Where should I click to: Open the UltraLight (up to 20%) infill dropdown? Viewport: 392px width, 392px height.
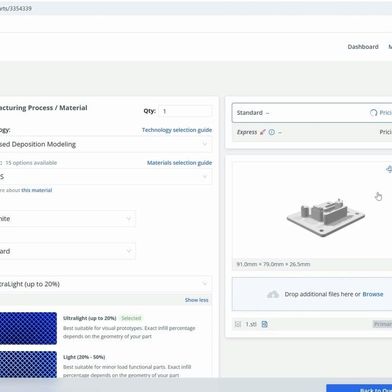[105, 284]
